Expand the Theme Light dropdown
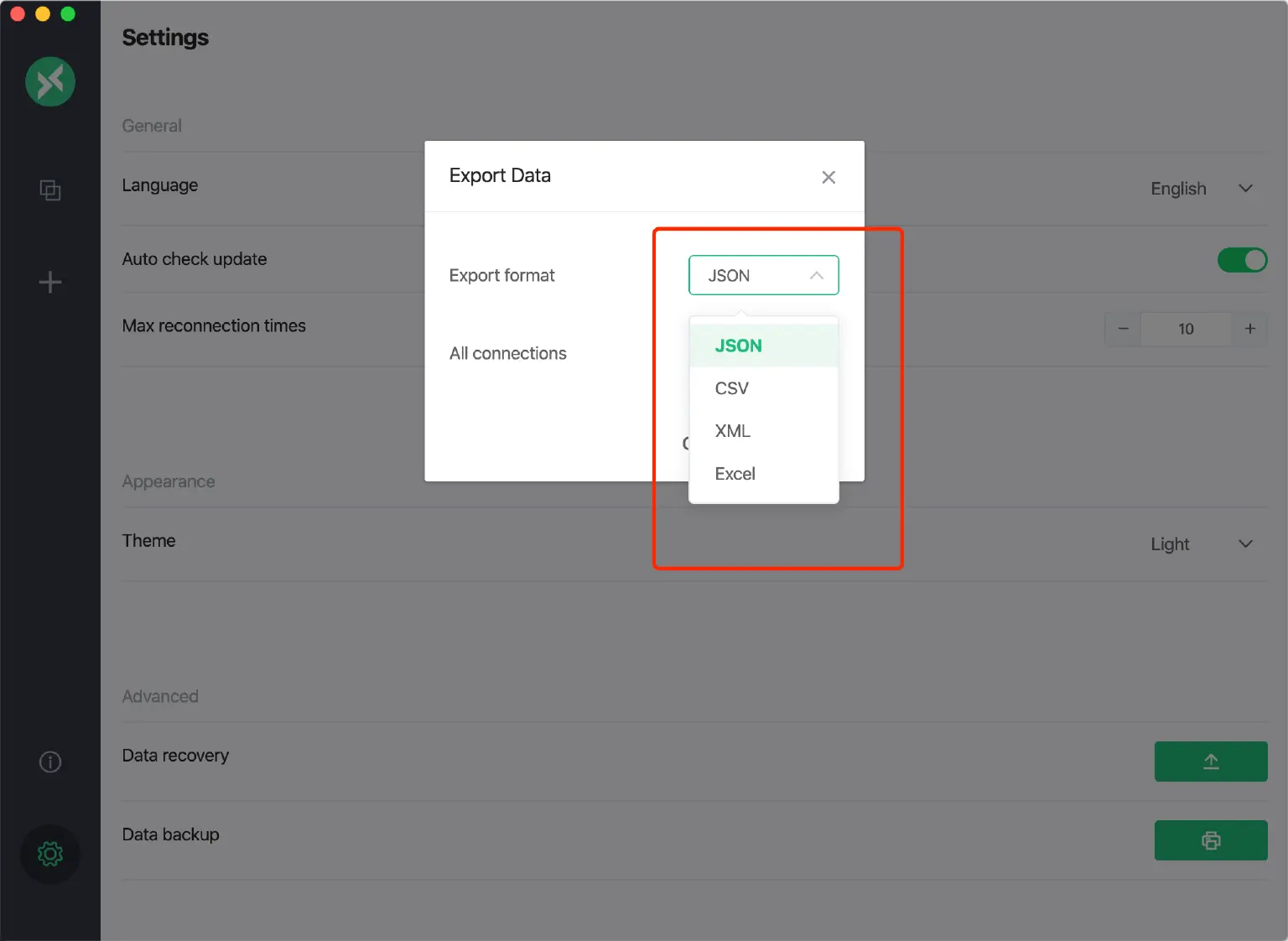 coord(1201,544)
